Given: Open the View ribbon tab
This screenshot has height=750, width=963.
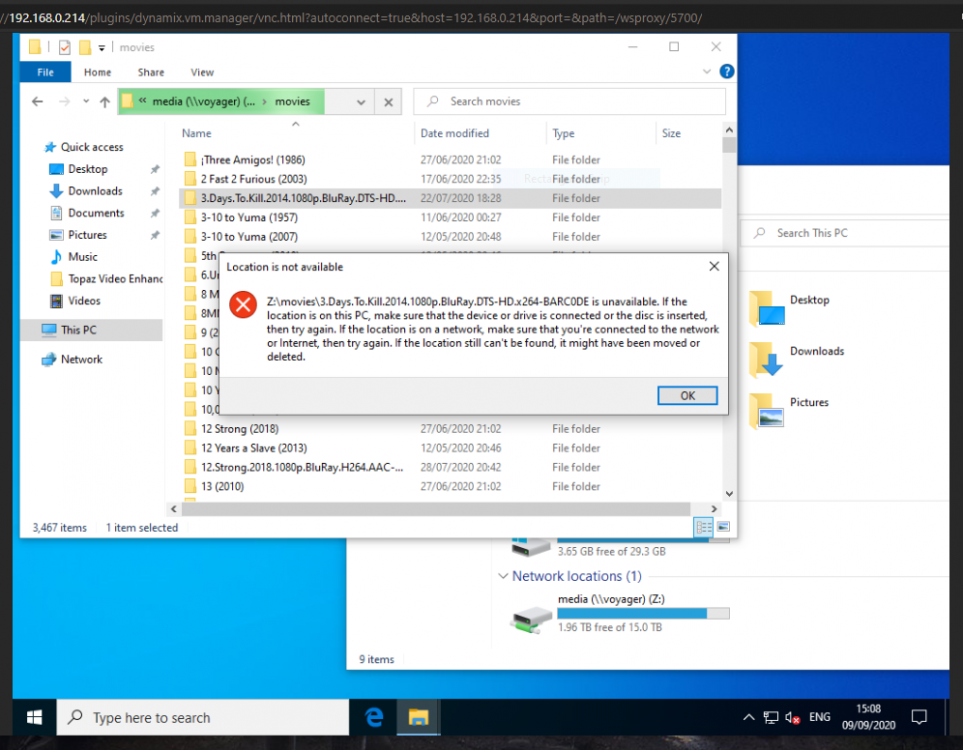Looking at the screenshot, I should [201, 72].
